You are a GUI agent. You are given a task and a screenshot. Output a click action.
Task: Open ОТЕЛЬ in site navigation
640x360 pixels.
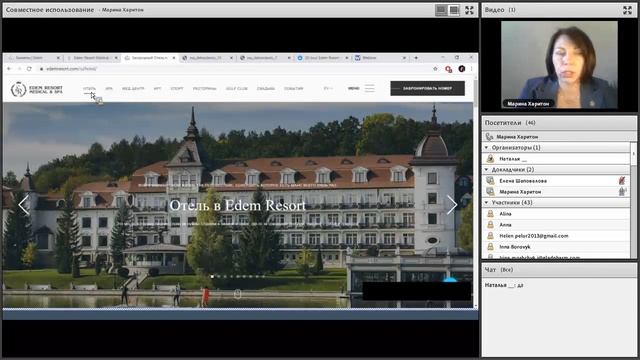(89, 89)
